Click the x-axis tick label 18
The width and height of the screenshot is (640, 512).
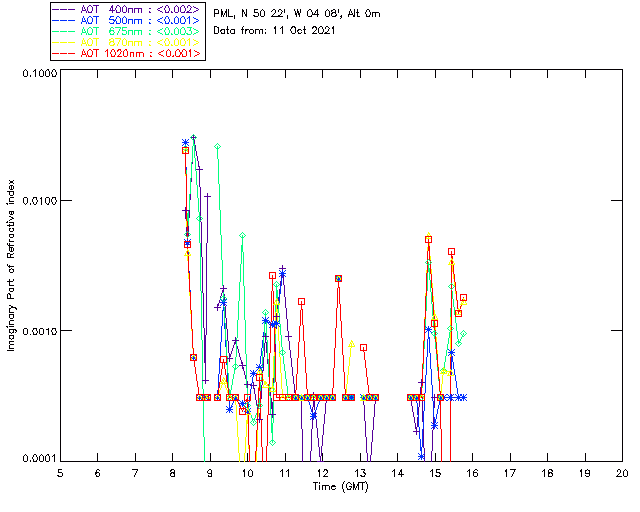click(547, 473)
